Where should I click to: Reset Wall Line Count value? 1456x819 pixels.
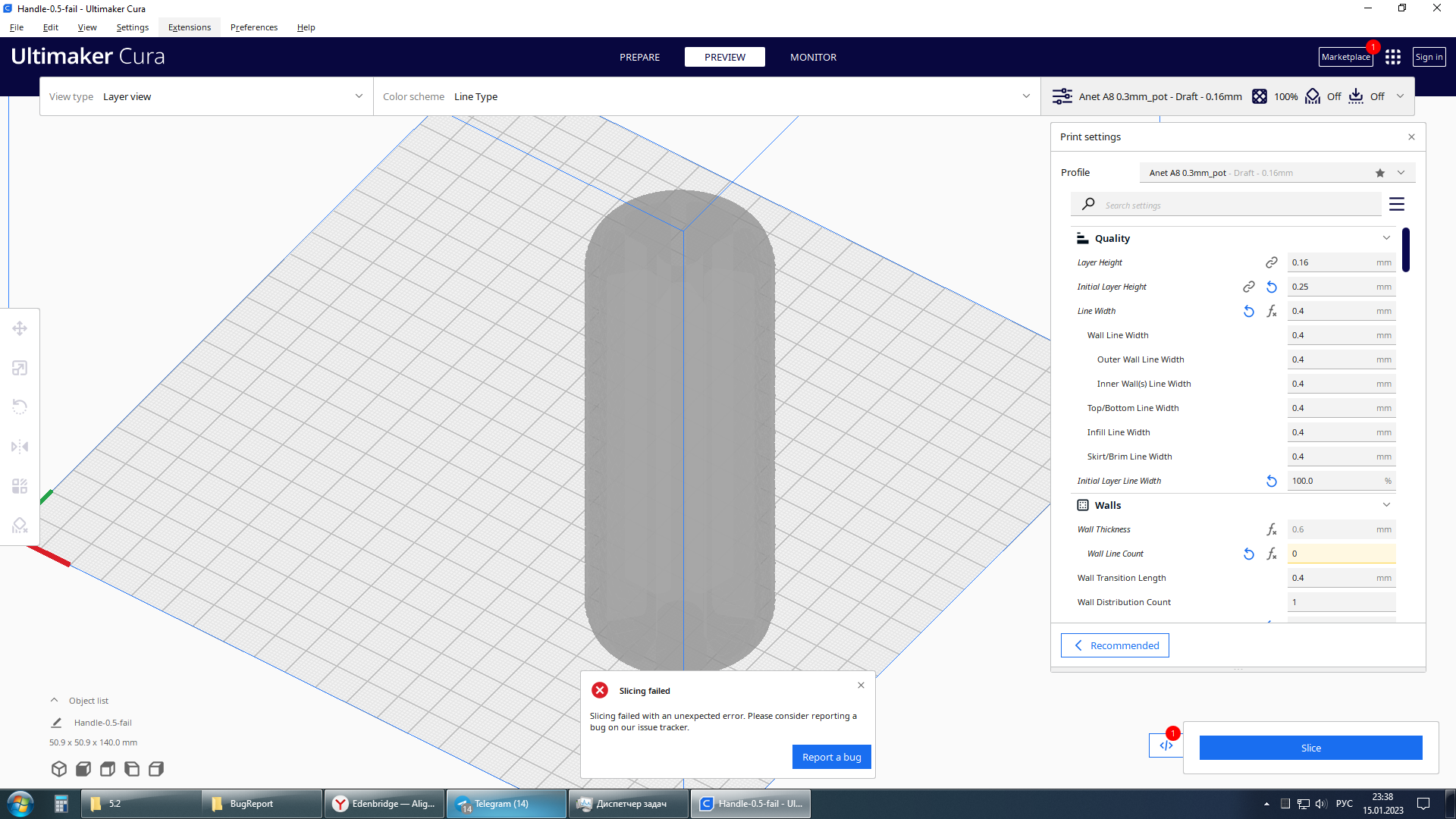coord(1249,554)
